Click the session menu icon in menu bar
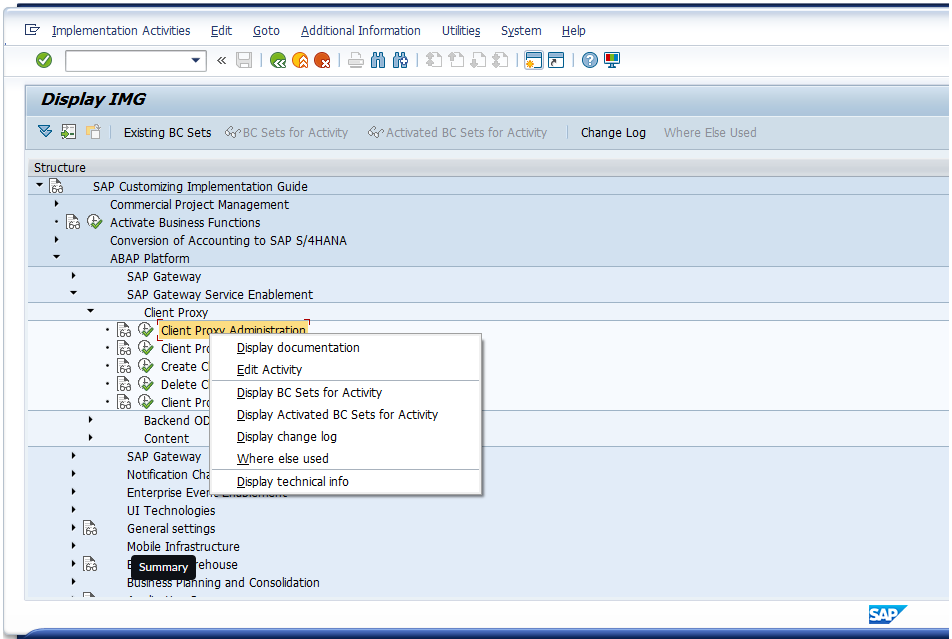Image resolution: width=952 pixels, height=639 pixels. coord(32,30)
